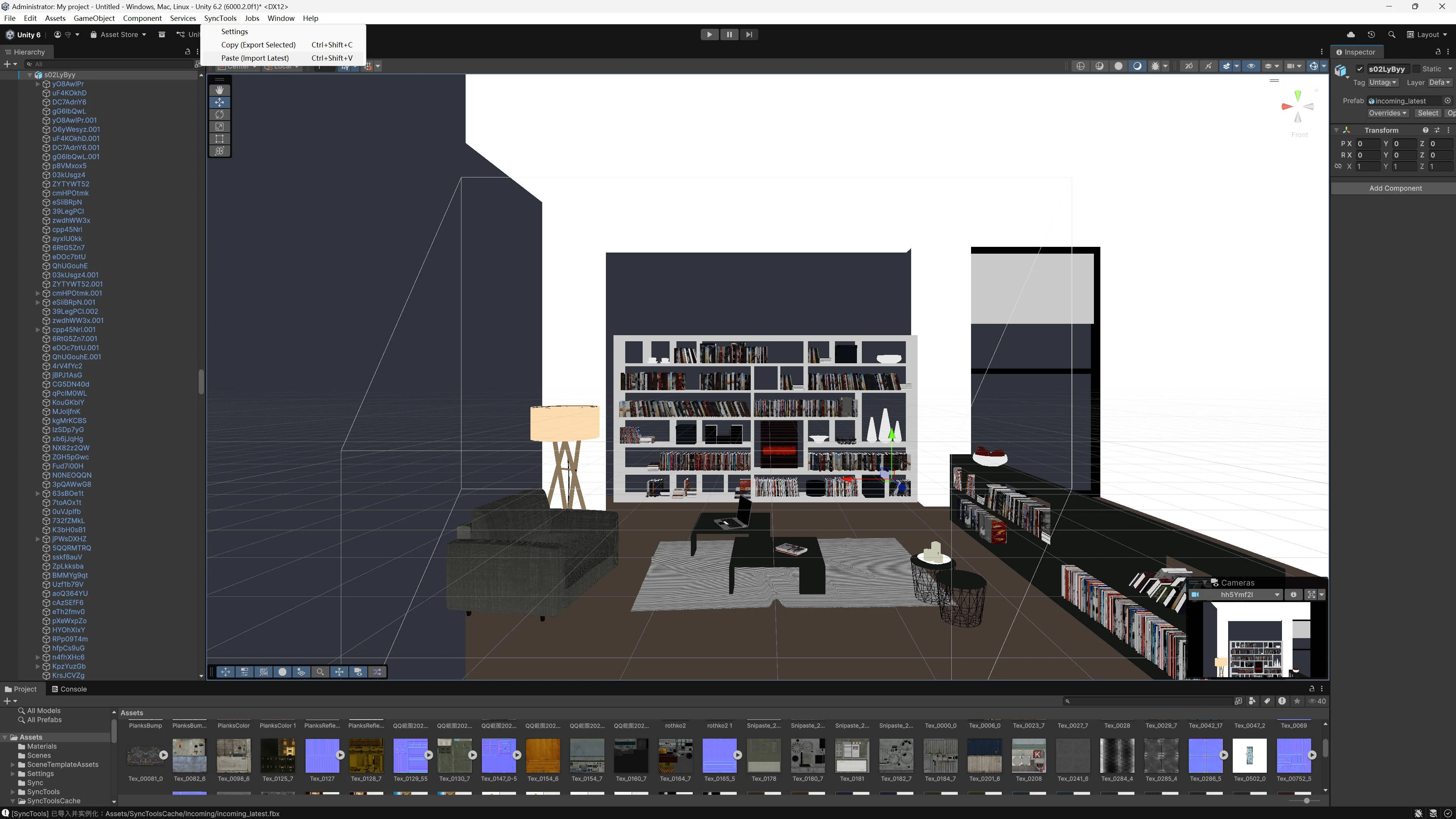Filter project assets by type
The image size is (1456, 819).
(x=1252, y=701)
